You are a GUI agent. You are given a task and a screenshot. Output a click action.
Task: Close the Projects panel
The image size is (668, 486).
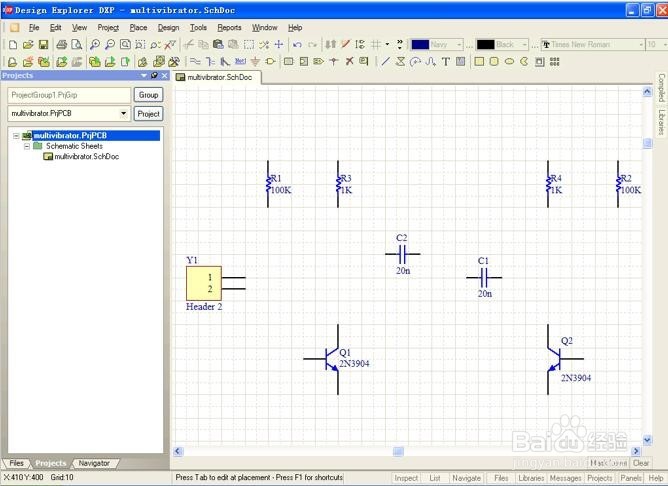[x=164, y=75]
